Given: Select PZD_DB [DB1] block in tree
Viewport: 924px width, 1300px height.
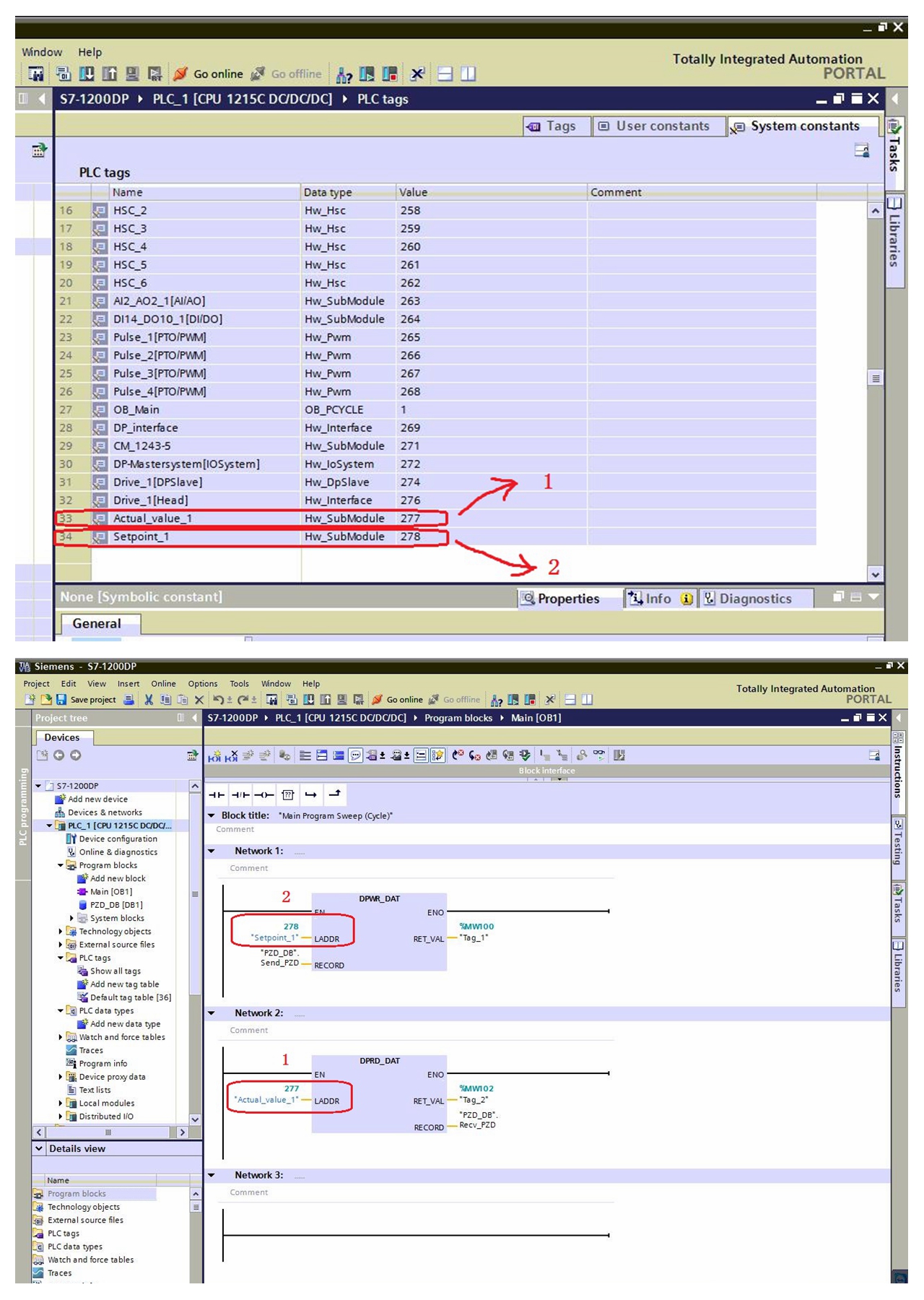Looking at the screenshot, I should [x=116, y=905].
